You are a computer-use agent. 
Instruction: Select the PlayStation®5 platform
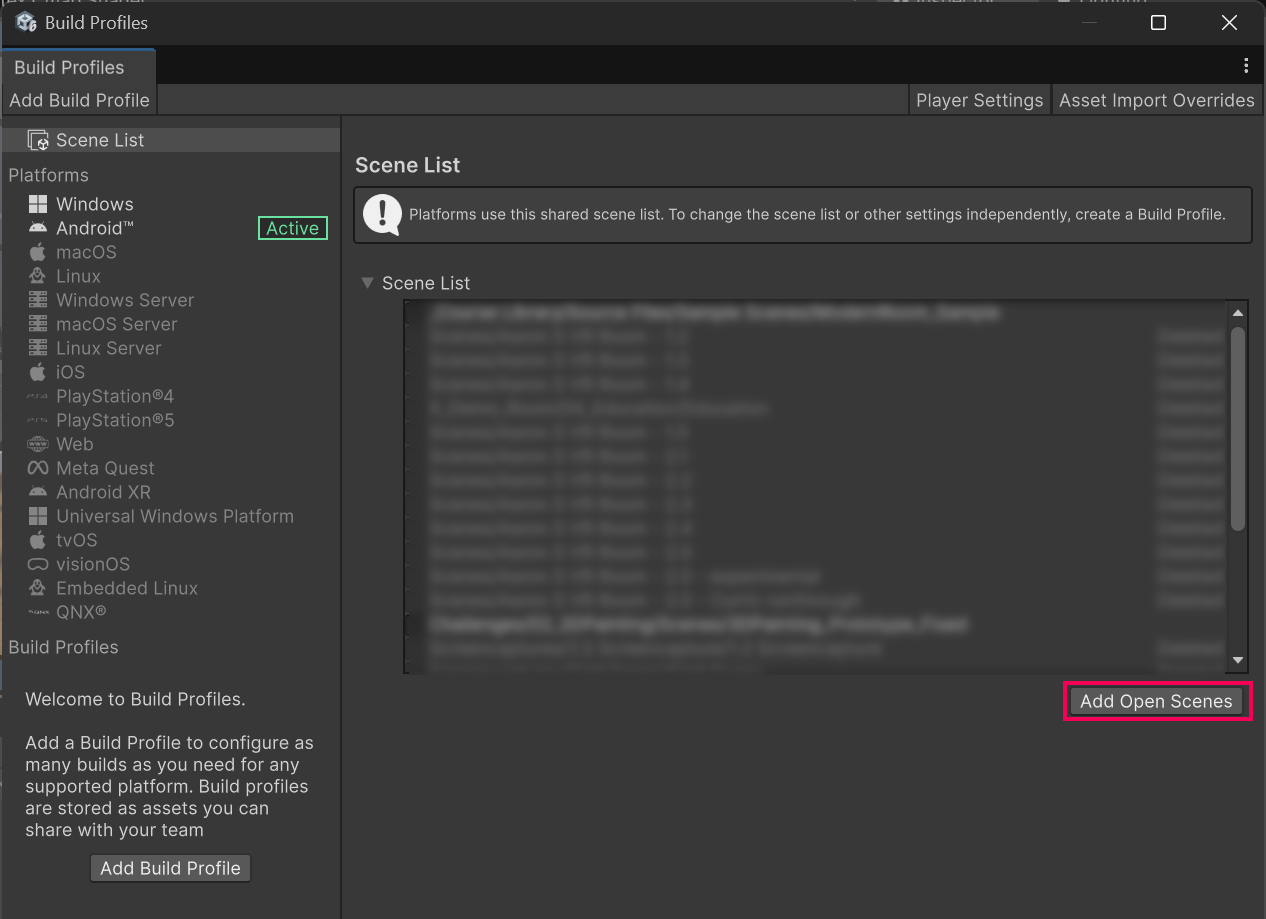tap(115, 420)
